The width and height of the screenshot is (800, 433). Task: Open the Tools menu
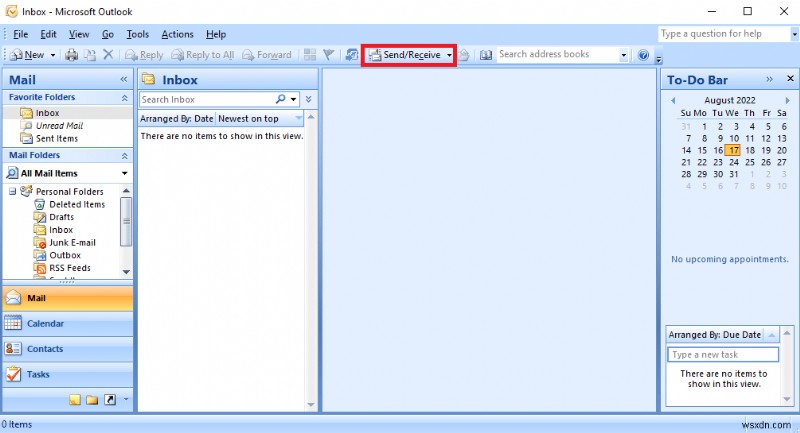click(138, 34)
